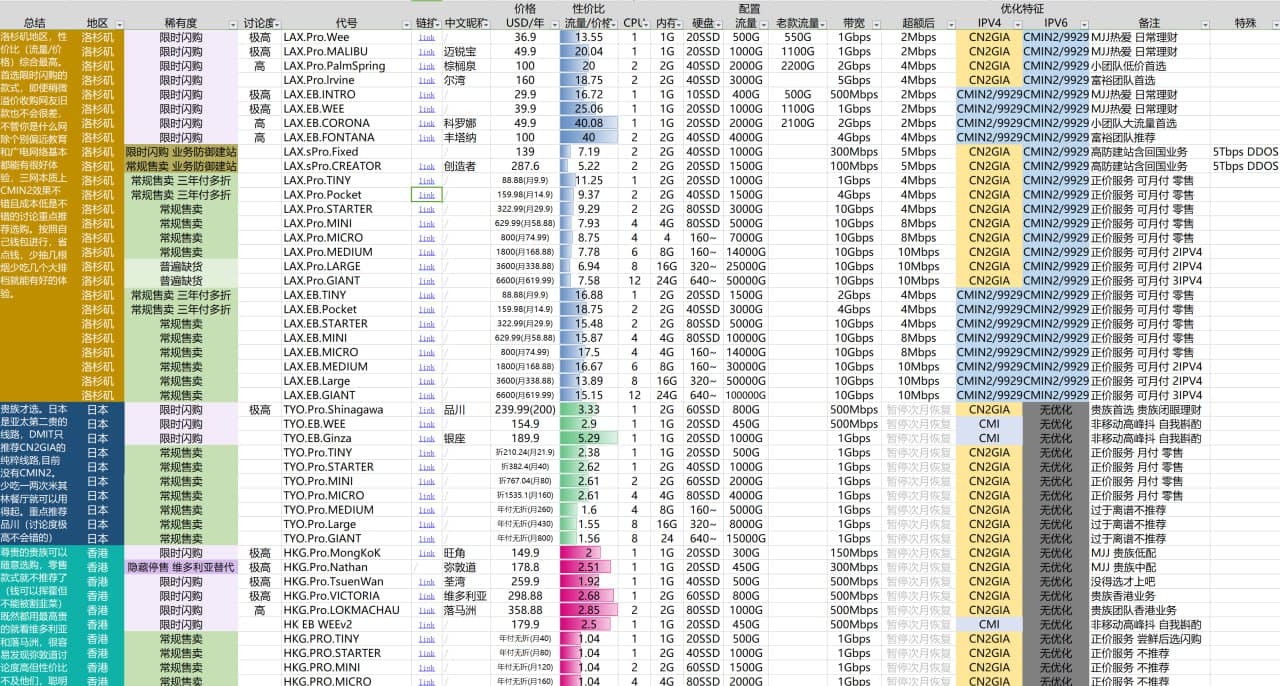This screenshot has height=686, width=1280.
Task: Open the 地区 column filter dropdown
Action: [x=119, y=23]
